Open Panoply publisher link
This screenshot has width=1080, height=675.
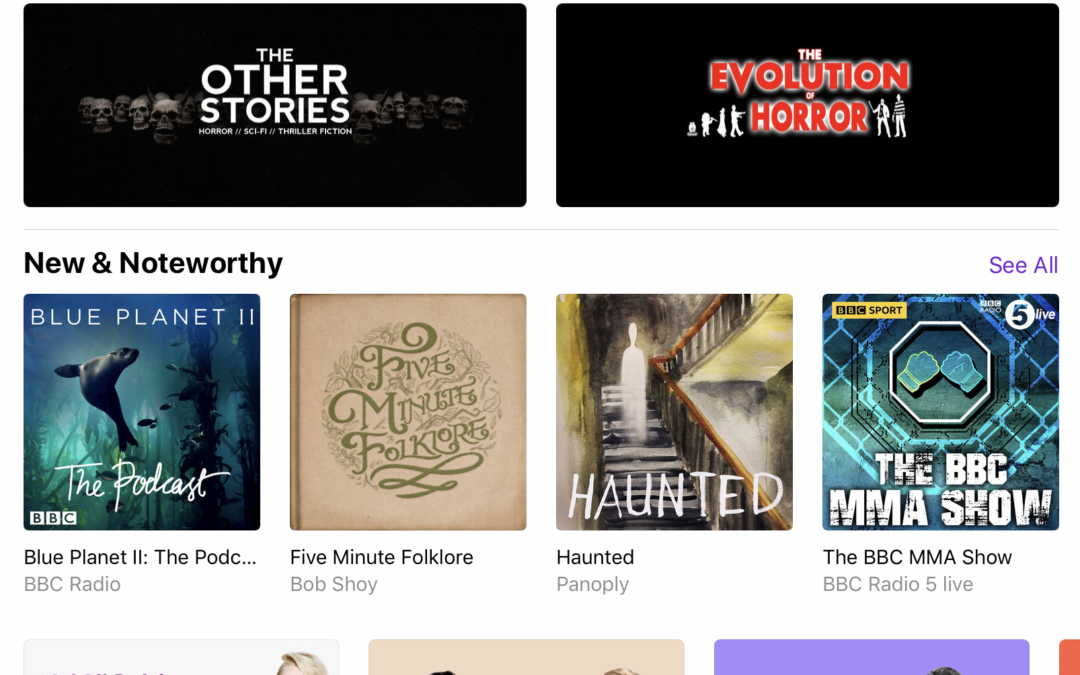(x=592, y=584)
